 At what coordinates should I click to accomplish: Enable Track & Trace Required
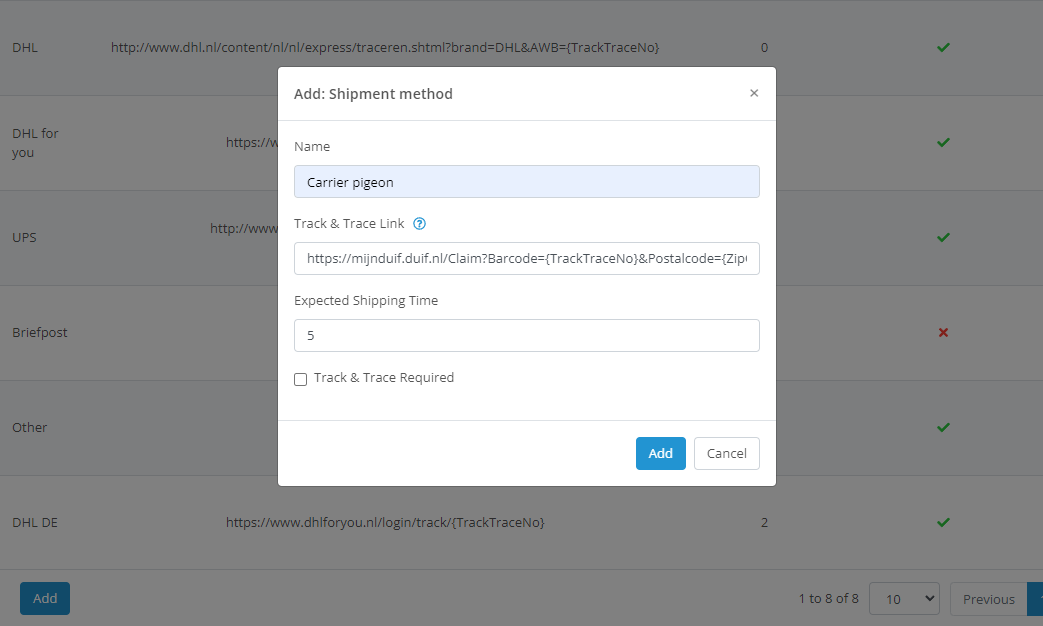click(x=300, y=379)
